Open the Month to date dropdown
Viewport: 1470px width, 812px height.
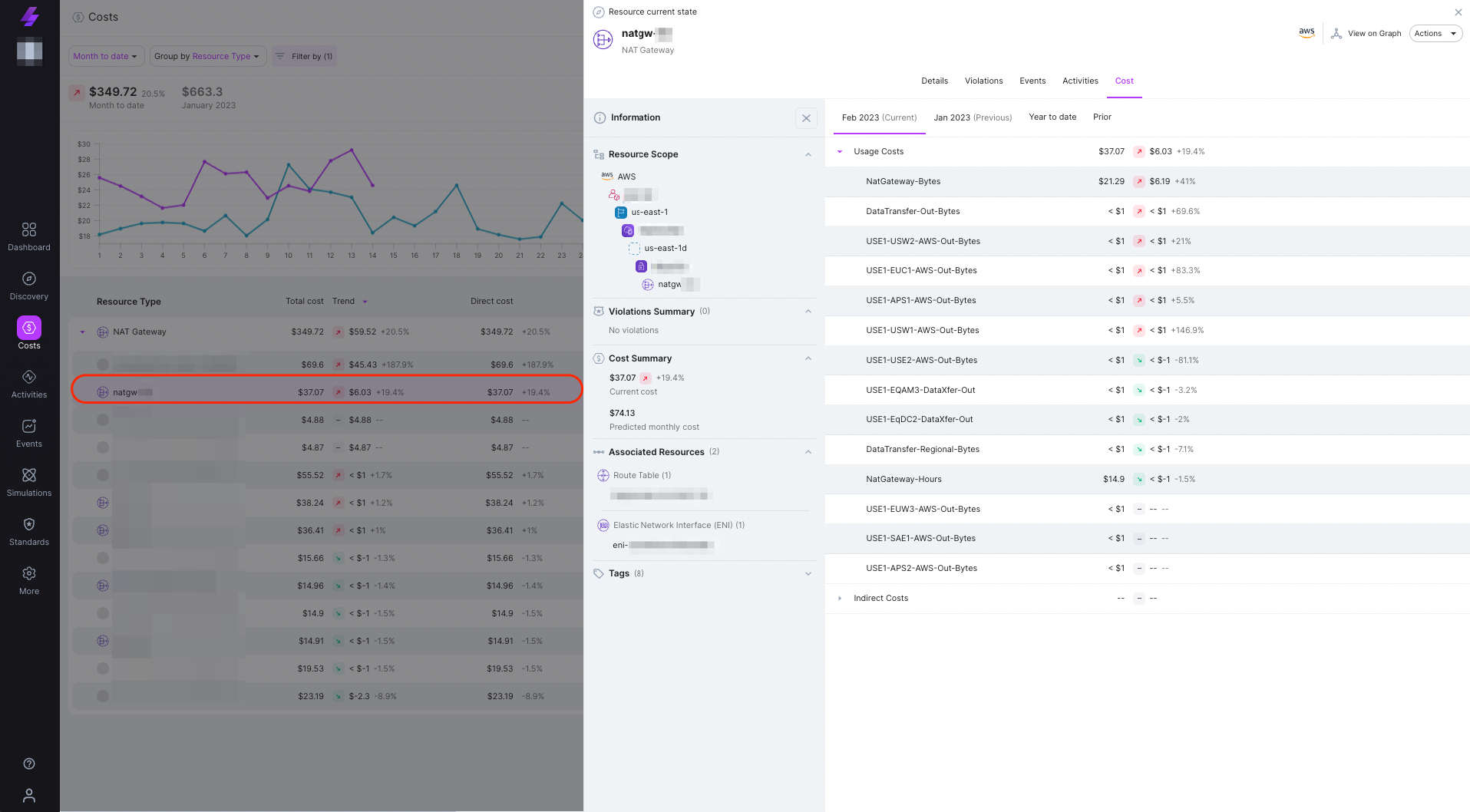[106, 55]
